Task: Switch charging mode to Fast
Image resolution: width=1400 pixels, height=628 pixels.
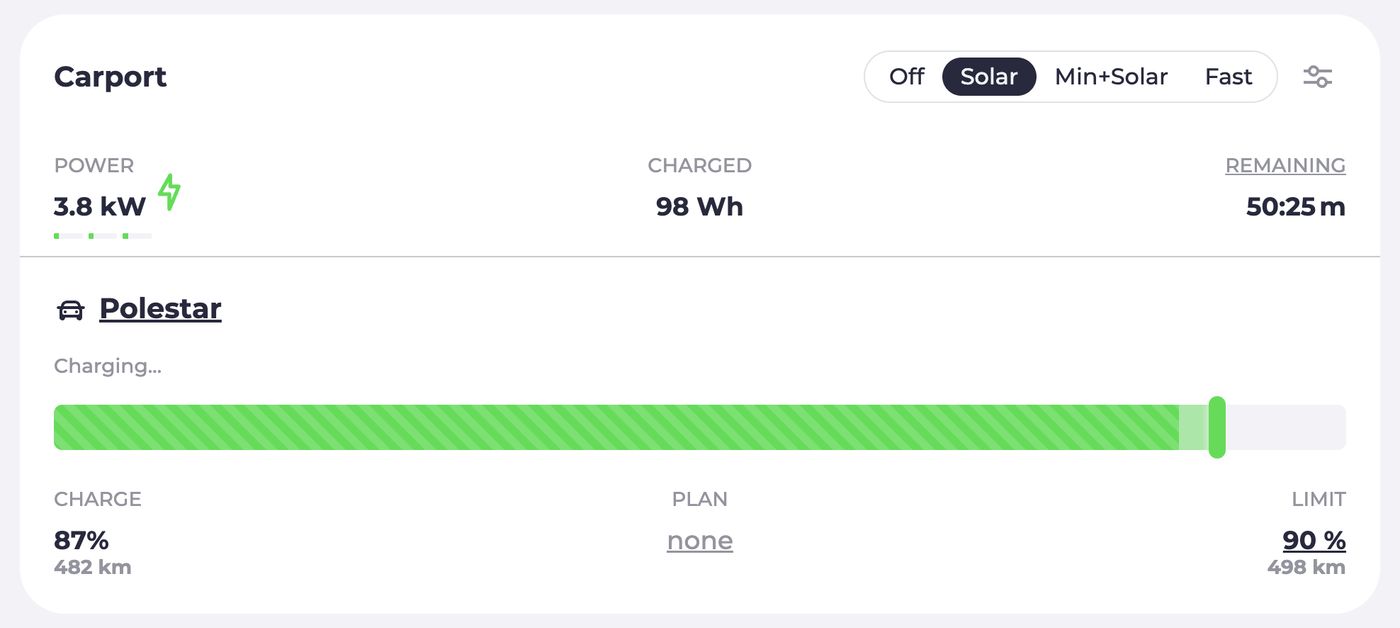Action: 1228,77
